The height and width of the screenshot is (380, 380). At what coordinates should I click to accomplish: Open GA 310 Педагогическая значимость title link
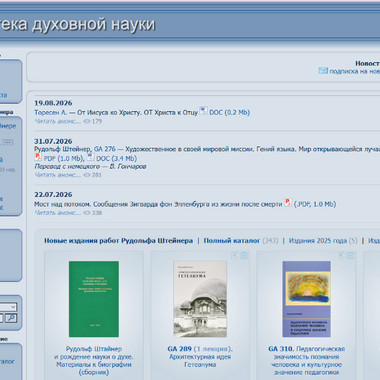[x=306, y=361]
